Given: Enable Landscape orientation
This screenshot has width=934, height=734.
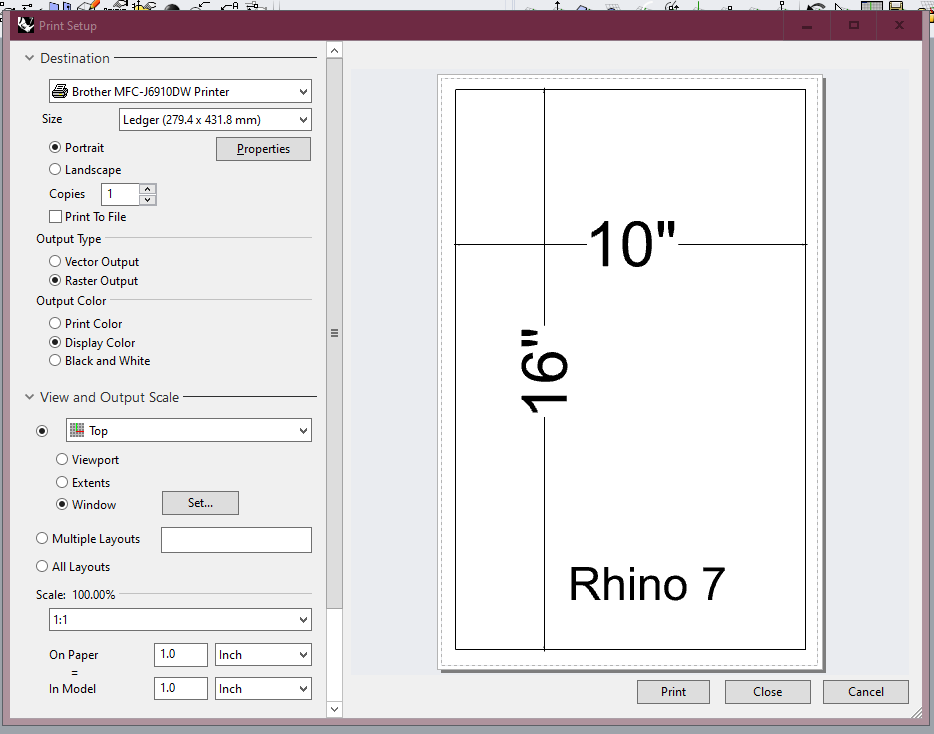Looking at the screenshot, I should [x=56, y=169].
